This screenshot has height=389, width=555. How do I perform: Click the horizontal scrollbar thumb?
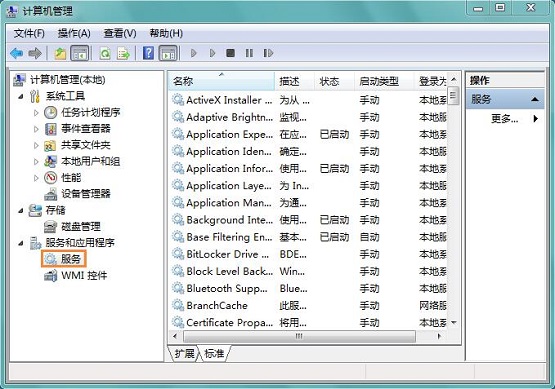point(299,336)
